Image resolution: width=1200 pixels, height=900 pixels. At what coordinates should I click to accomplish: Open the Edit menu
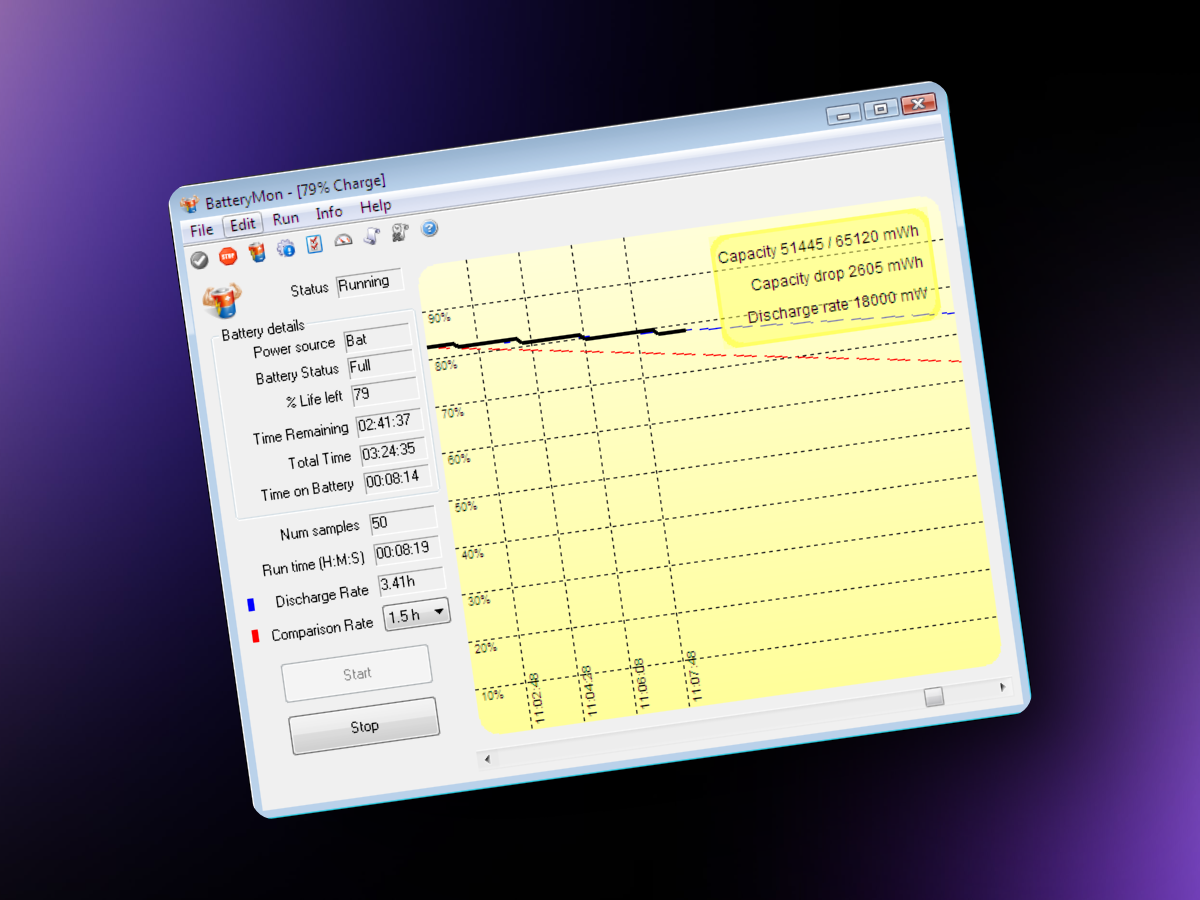tap(243, 224)
